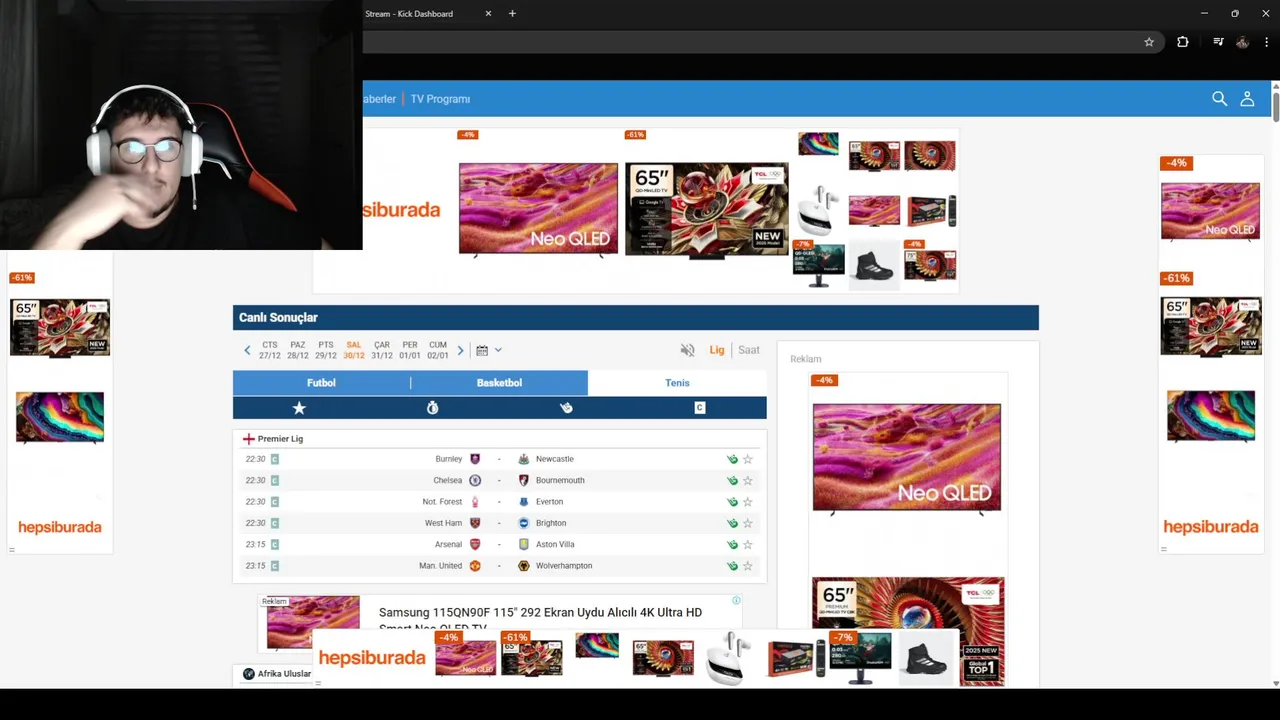
Task: Open TV Programı in the top menu
Action: tap(440, 99)
